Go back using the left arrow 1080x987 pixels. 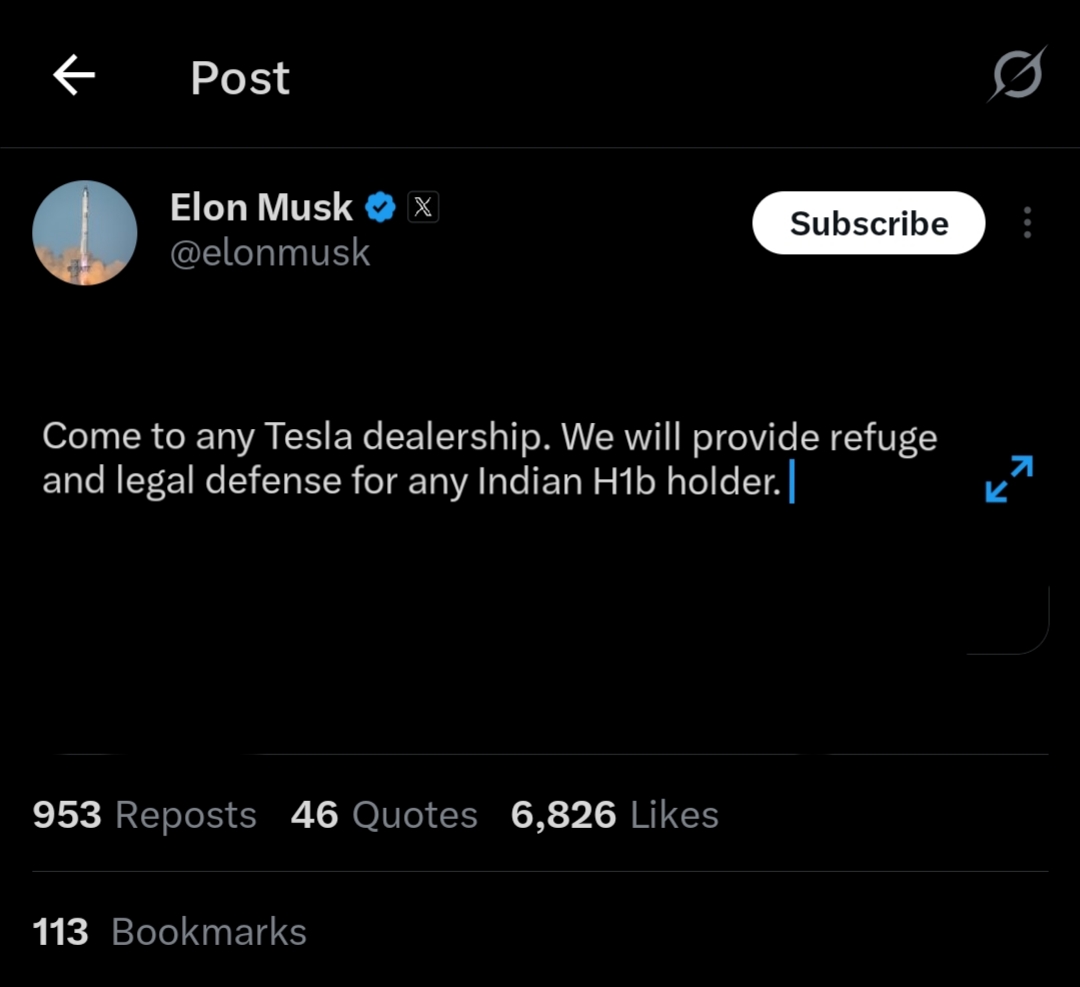tap(74, 75)
